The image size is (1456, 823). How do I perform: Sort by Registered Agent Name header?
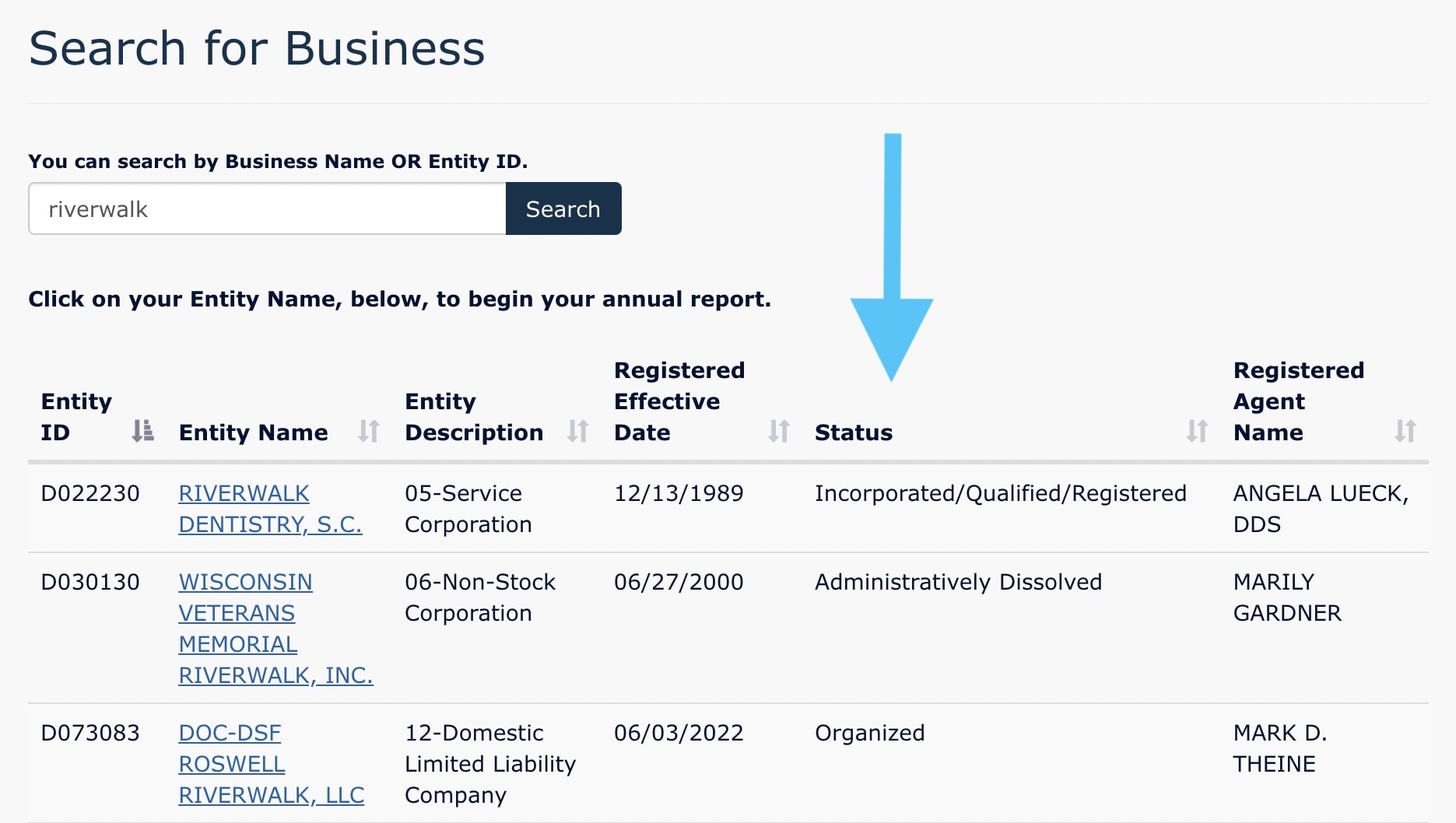point(1299,401)
